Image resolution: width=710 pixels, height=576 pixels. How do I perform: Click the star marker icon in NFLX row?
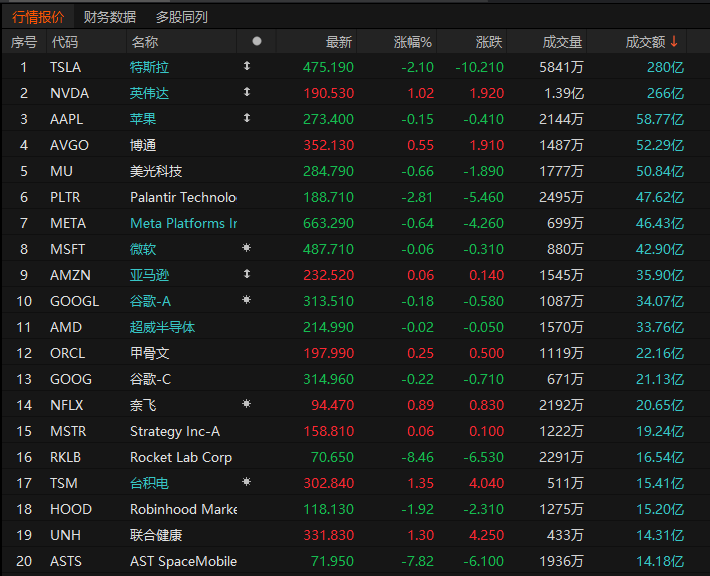(246, 403)
